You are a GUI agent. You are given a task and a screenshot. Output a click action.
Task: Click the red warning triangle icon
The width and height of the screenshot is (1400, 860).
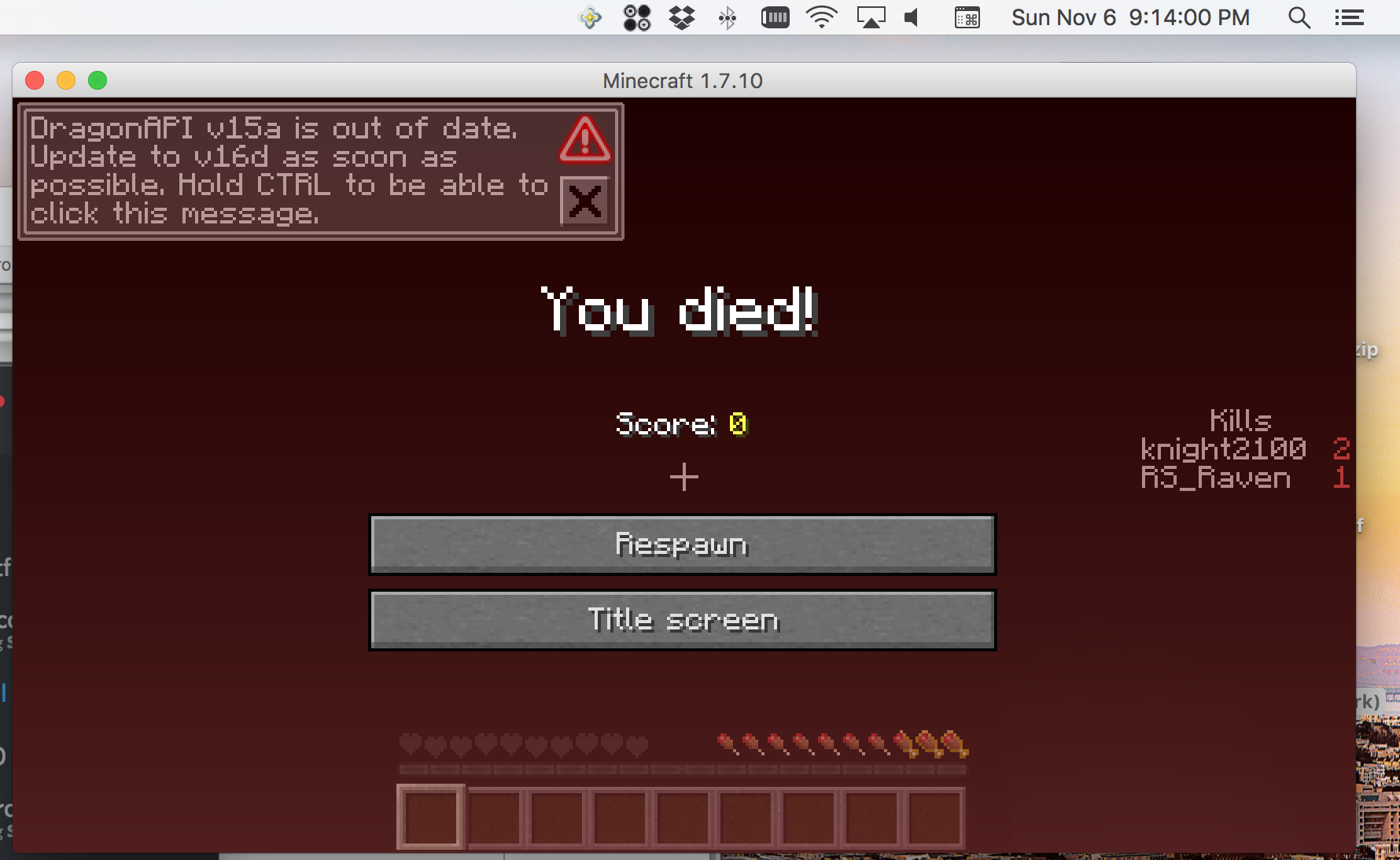(x=584, y=140)
